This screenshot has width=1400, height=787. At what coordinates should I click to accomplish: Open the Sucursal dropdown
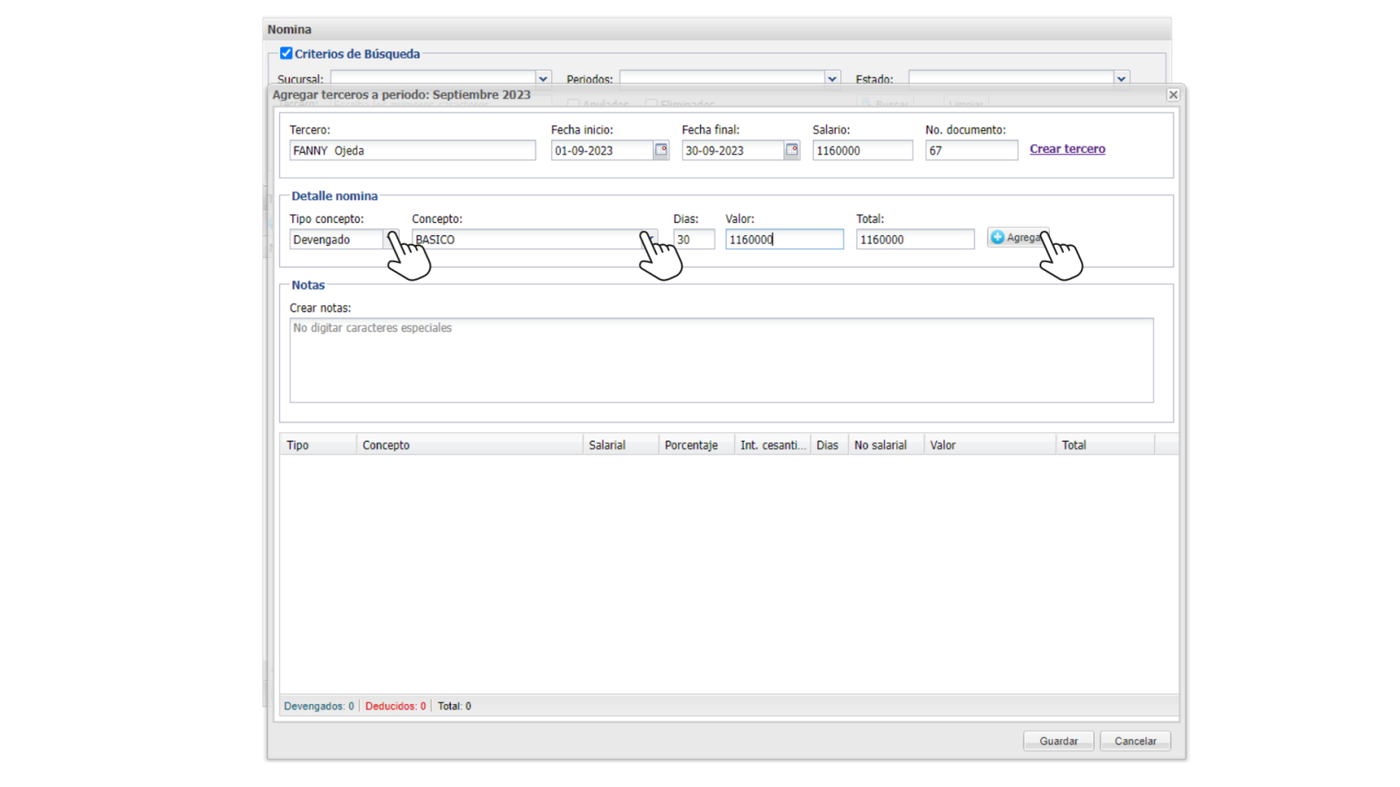point(543,79)
